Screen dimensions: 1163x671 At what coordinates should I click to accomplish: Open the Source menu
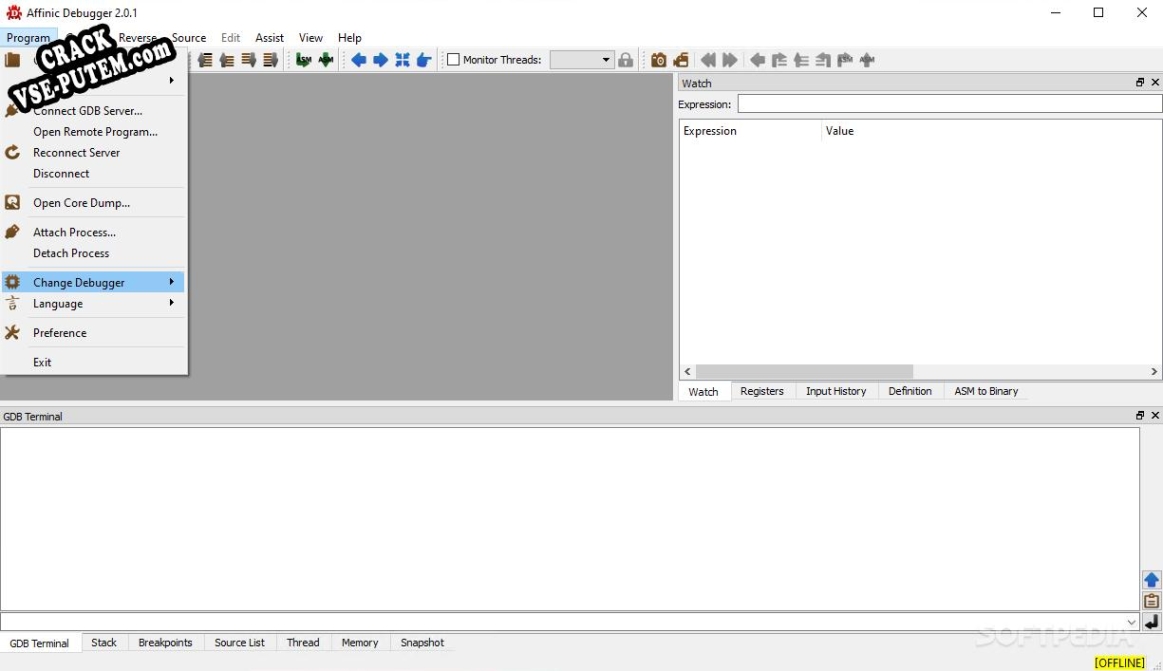pos(189,38)
